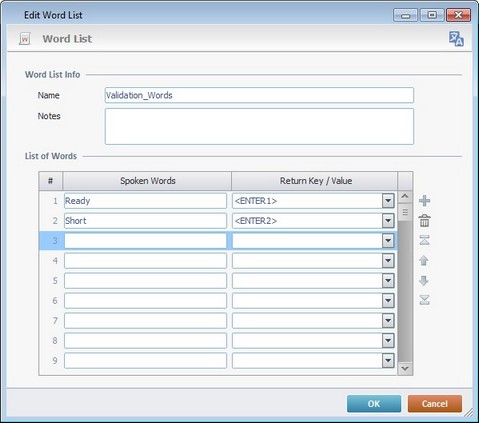Image resolution: width=479 pixels, height=423 pixels.
Task: Click the scrollbar down arrow in word list
Action: click(x=405, y=368)
